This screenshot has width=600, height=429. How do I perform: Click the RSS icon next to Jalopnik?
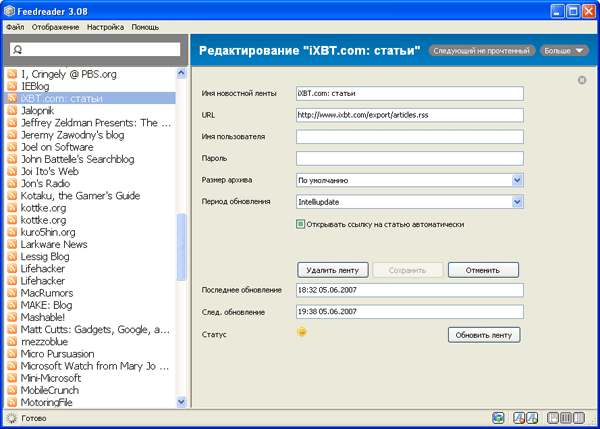coord(12,111)
